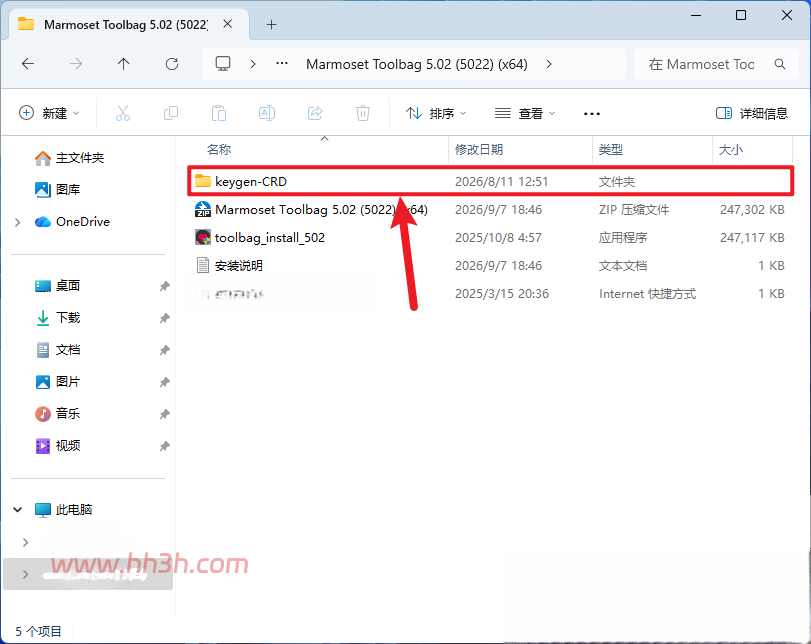Click the search box 在 Marmoset Toolbag
Viewport: 811px width, 644px height.
click(x=716, y=64)
